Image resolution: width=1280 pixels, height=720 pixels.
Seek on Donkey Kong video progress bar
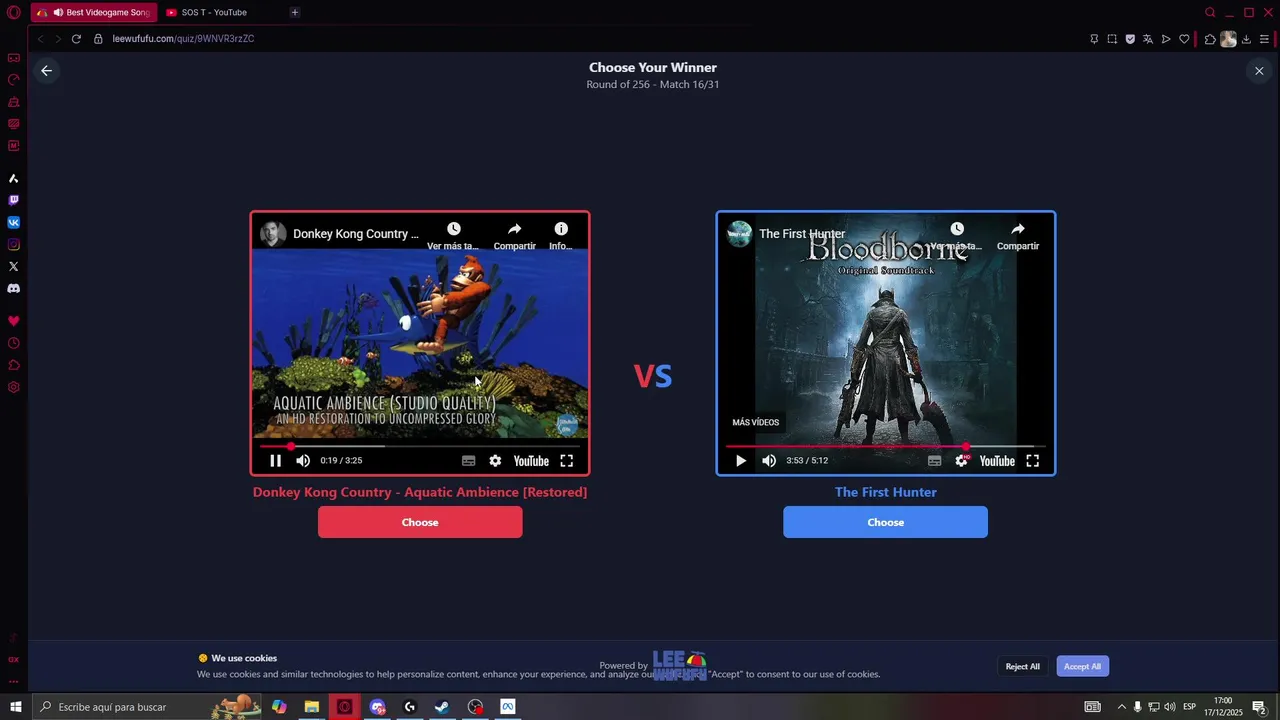point(420,446)
